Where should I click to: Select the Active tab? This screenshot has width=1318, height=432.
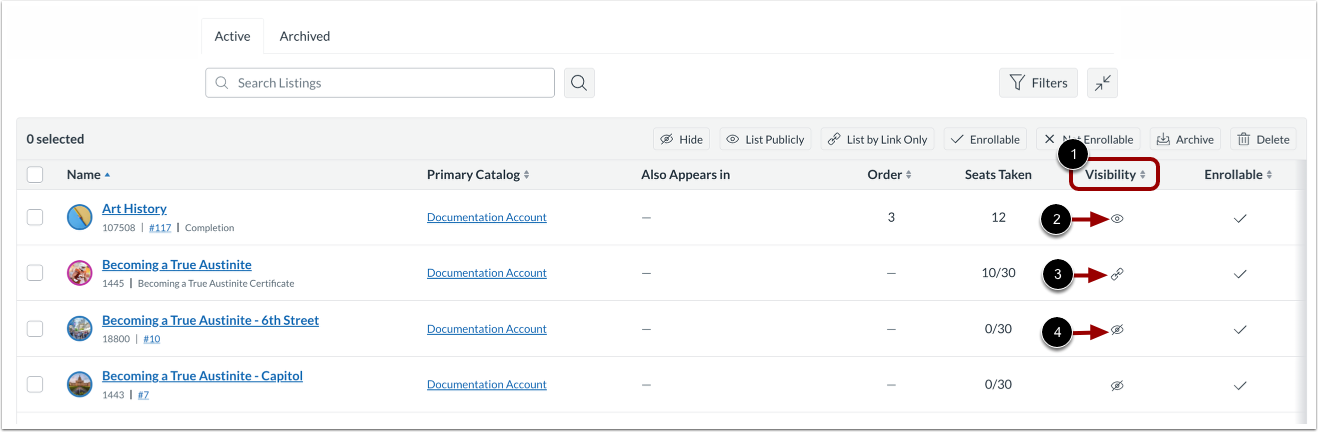point(232,36)
